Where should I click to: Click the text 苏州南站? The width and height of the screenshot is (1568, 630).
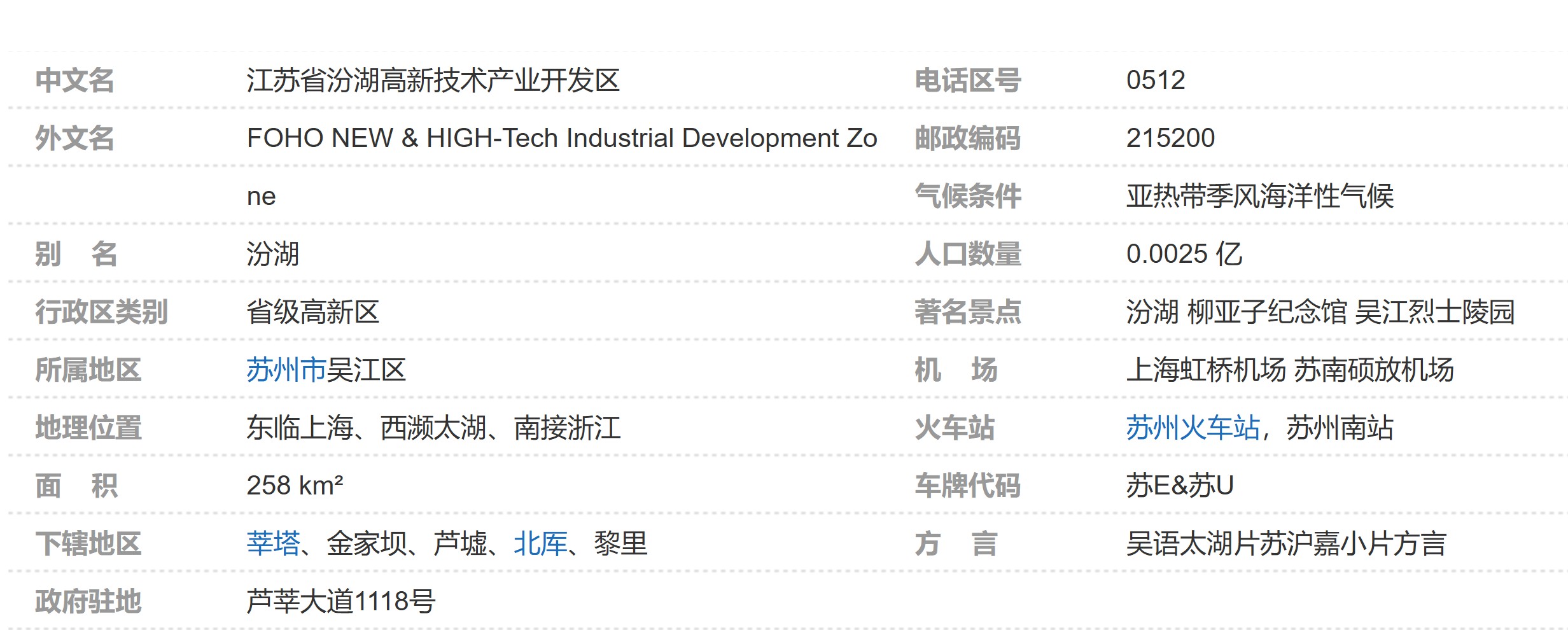[1340, 428]
